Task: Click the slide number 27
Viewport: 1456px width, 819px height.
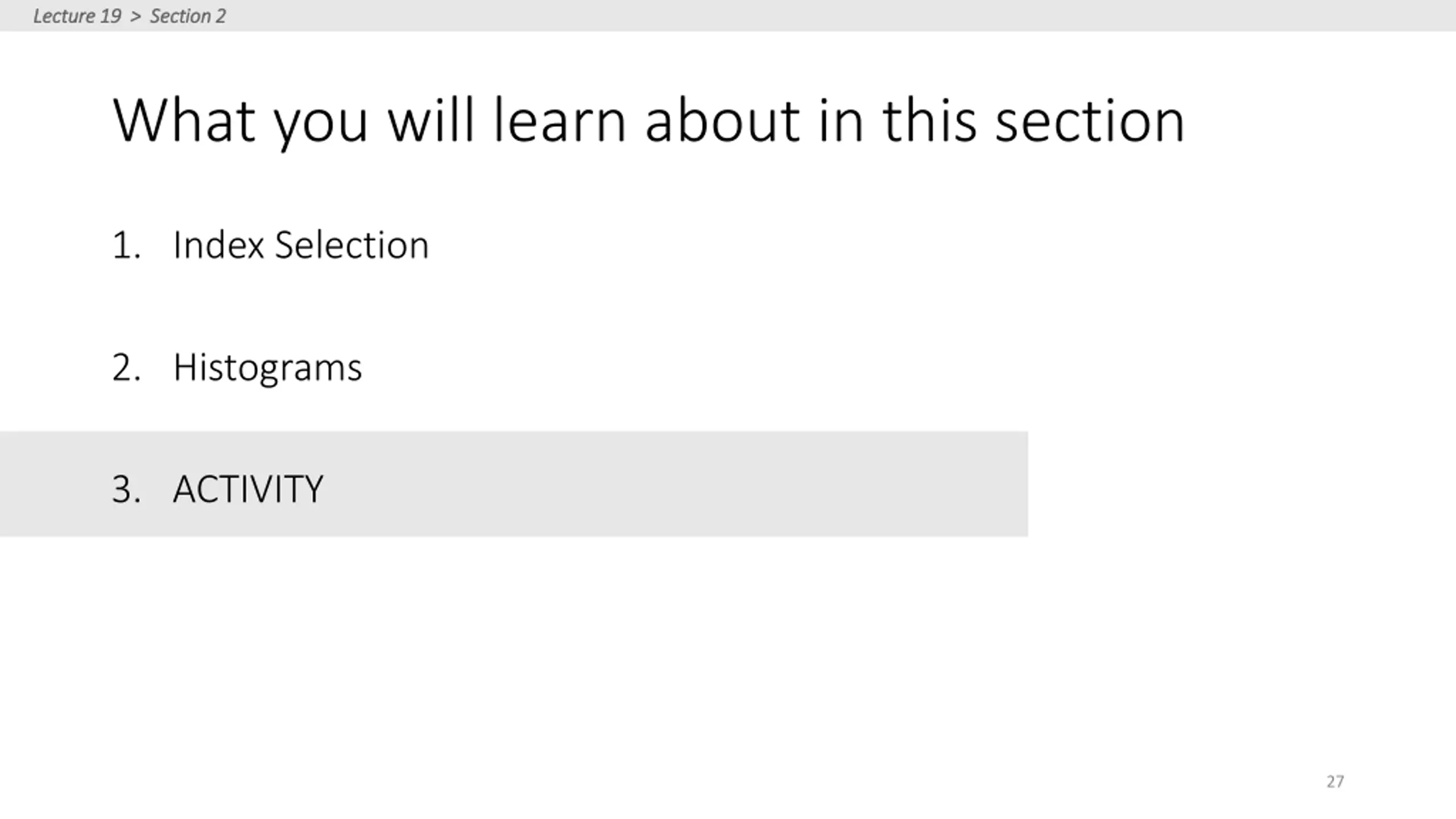Action: [x=1335, y=781]
